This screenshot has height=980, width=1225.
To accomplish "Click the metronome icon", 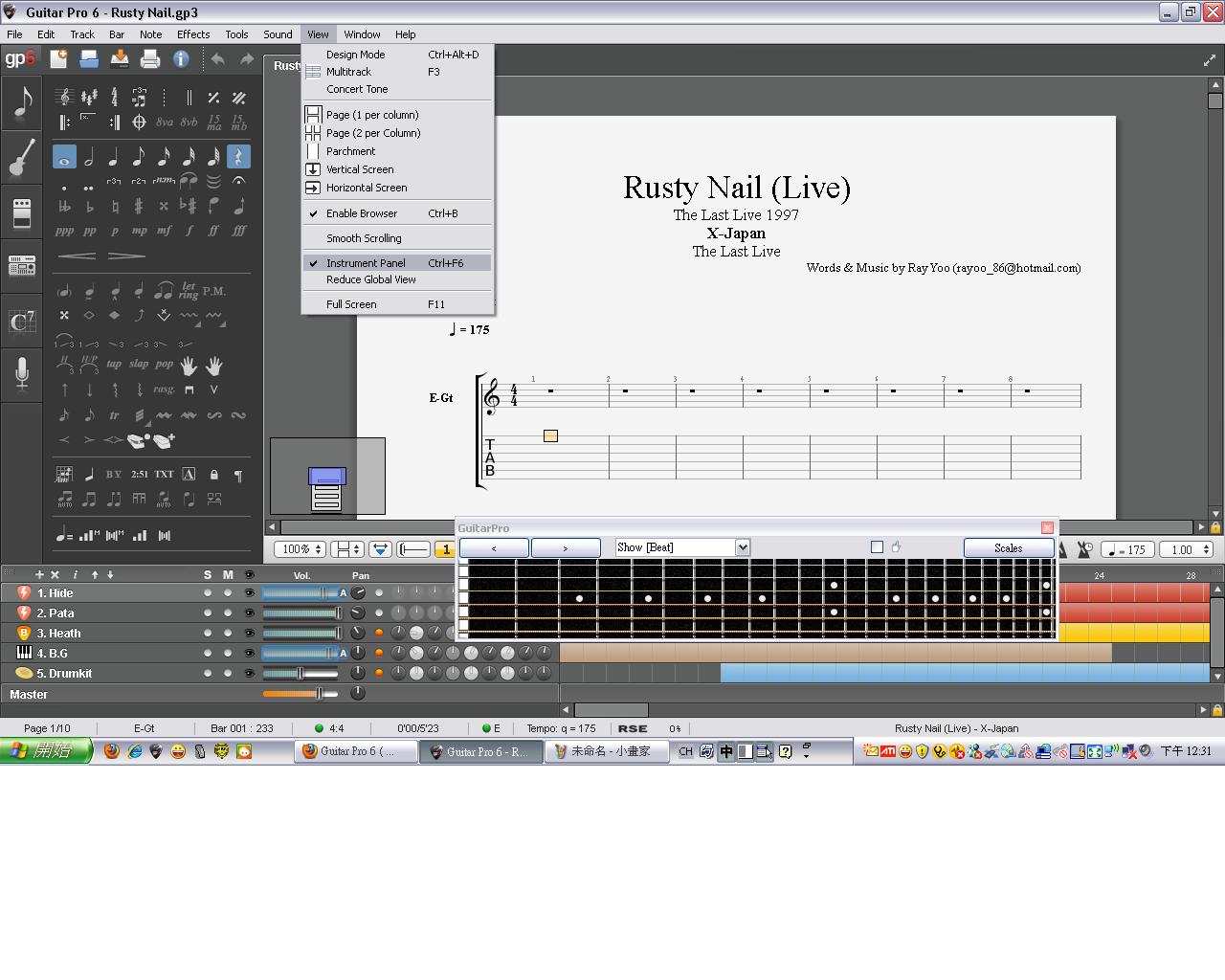I will pos(1084,549).
